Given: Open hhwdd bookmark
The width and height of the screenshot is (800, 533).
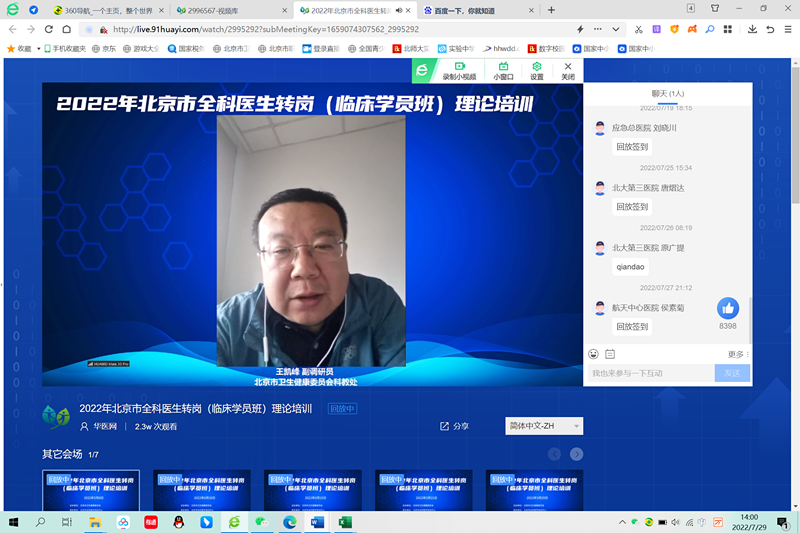Looking at the screenshot, I should click(502, 48).
